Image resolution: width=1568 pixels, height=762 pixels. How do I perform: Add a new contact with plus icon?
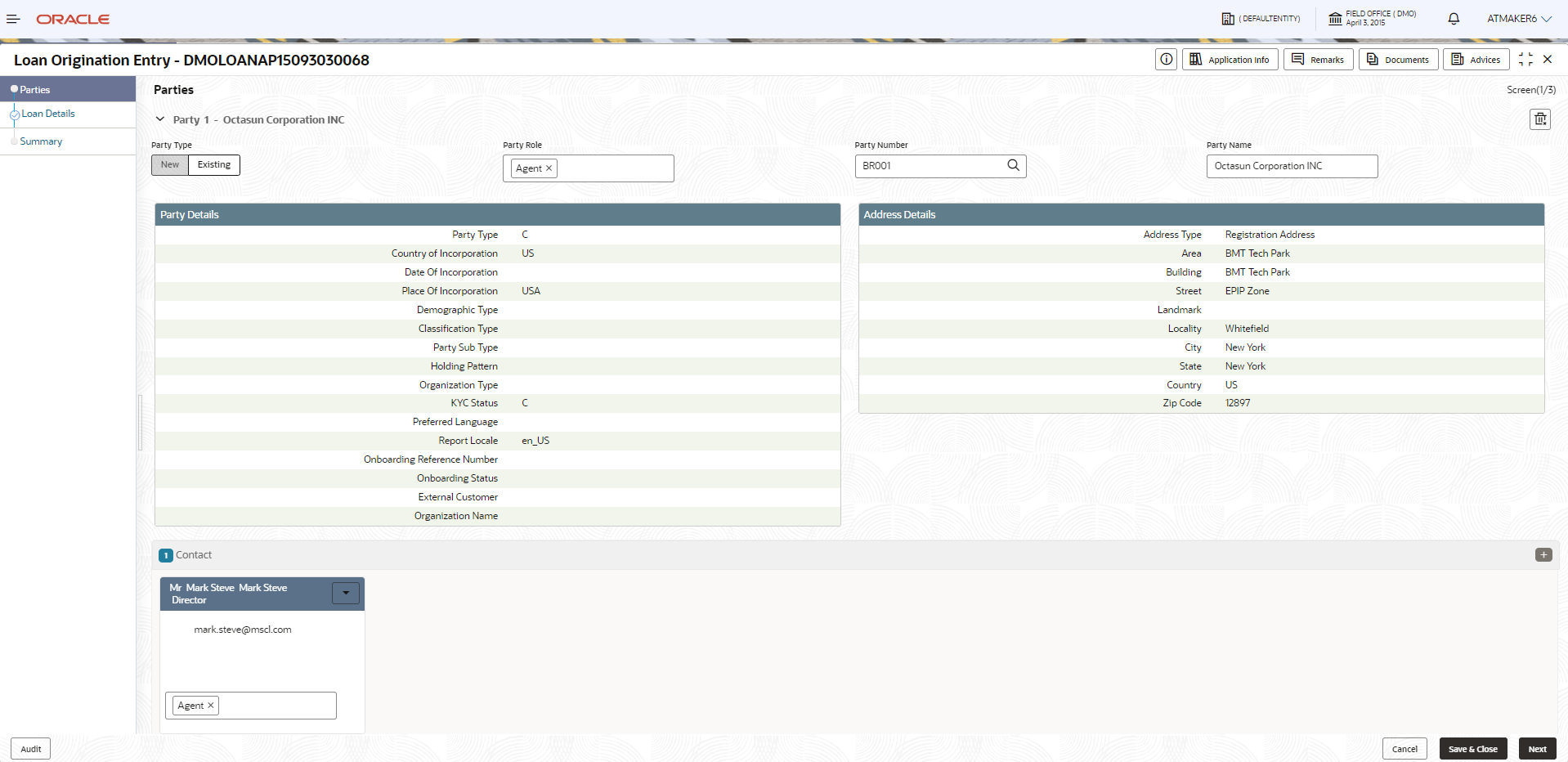pyautogui.click(x=1543, y=554)
